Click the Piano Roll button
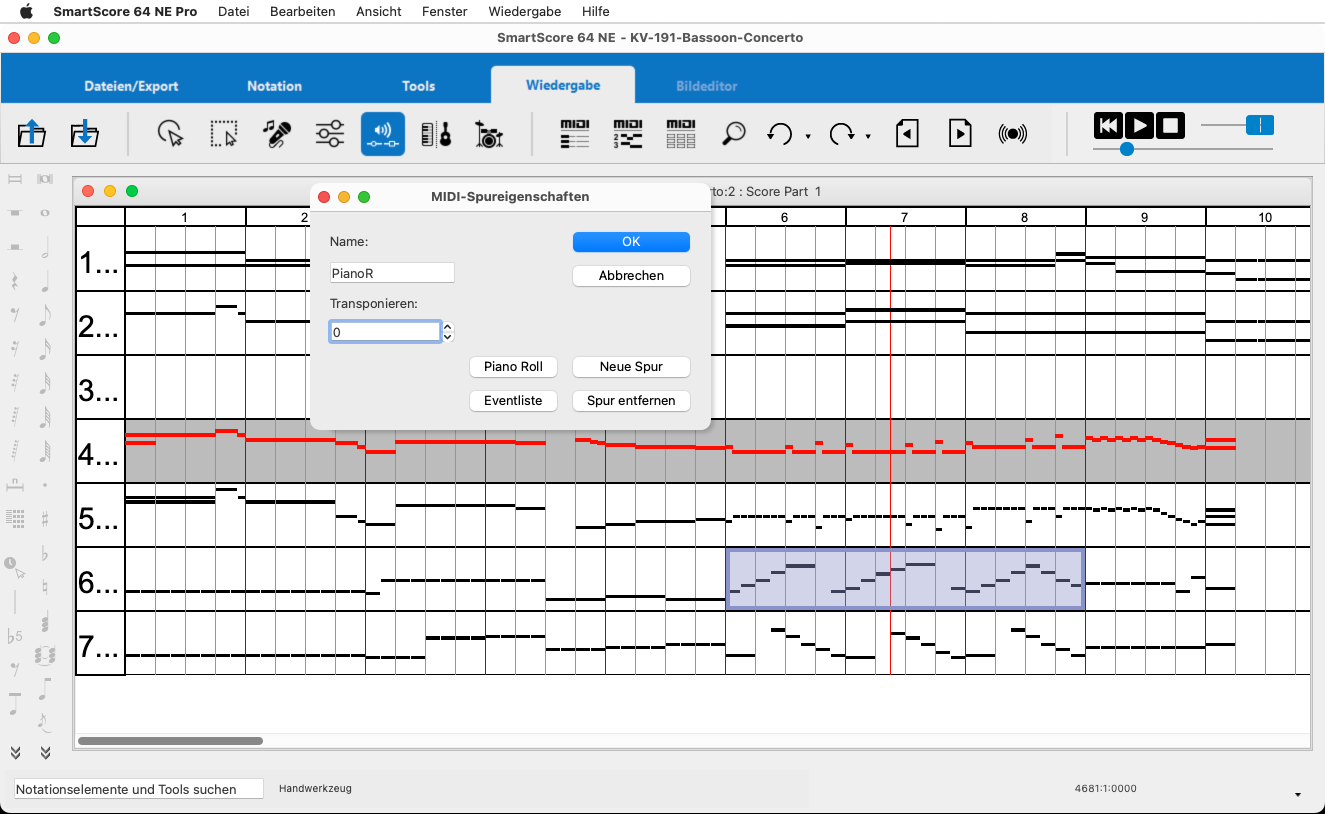This screenshot has height=814, width=1325. [x=513, y=367]
